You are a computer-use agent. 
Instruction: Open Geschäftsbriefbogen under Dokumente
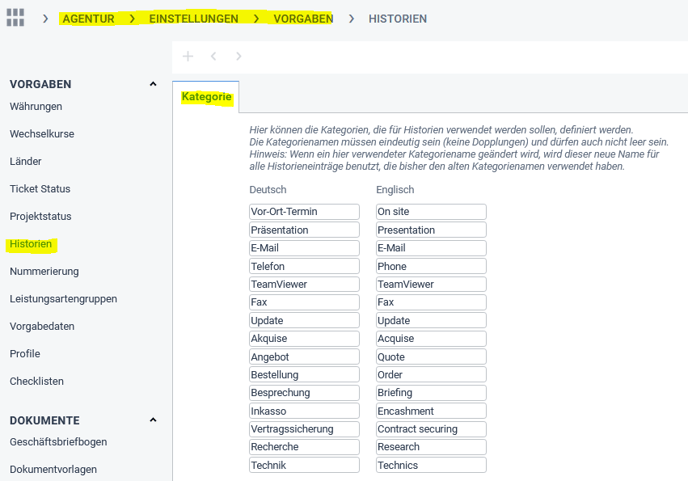58,442
